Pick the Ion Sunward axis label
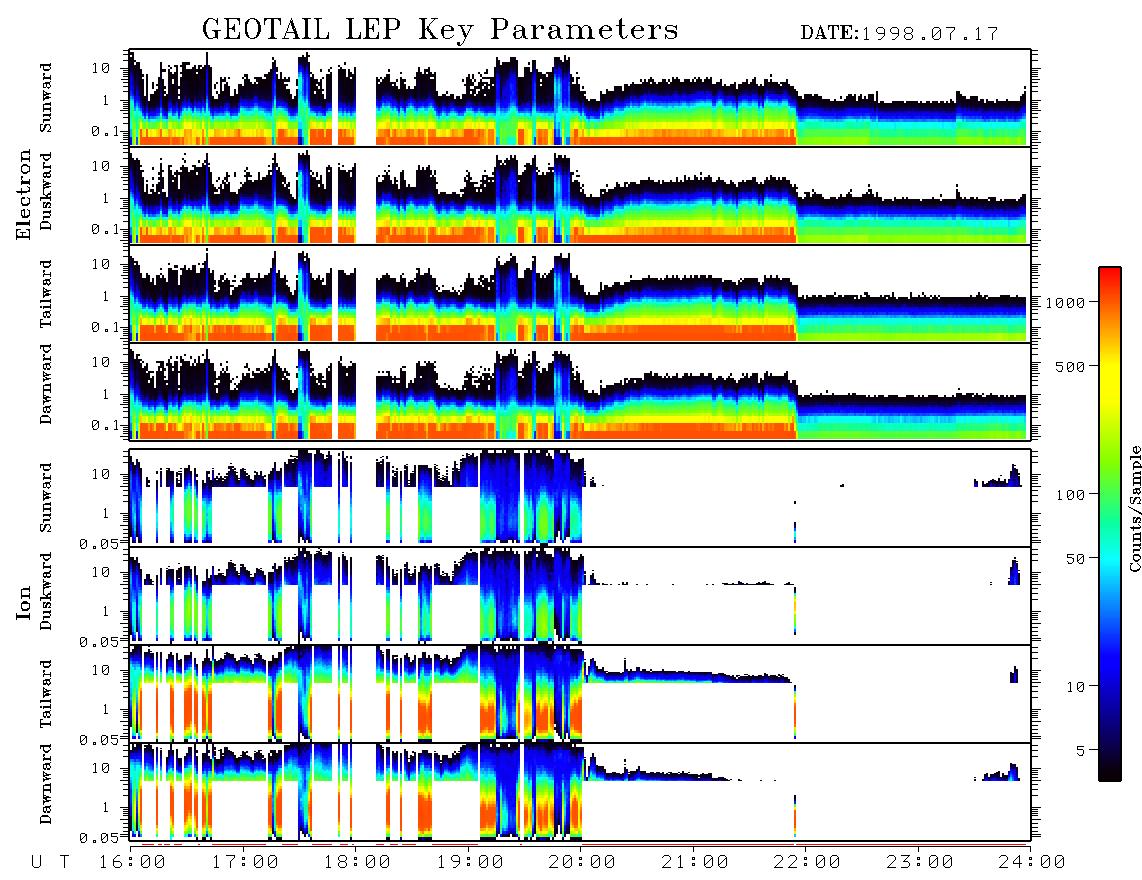The height and width of the screenshot is (880, 1142). point(46,497)
